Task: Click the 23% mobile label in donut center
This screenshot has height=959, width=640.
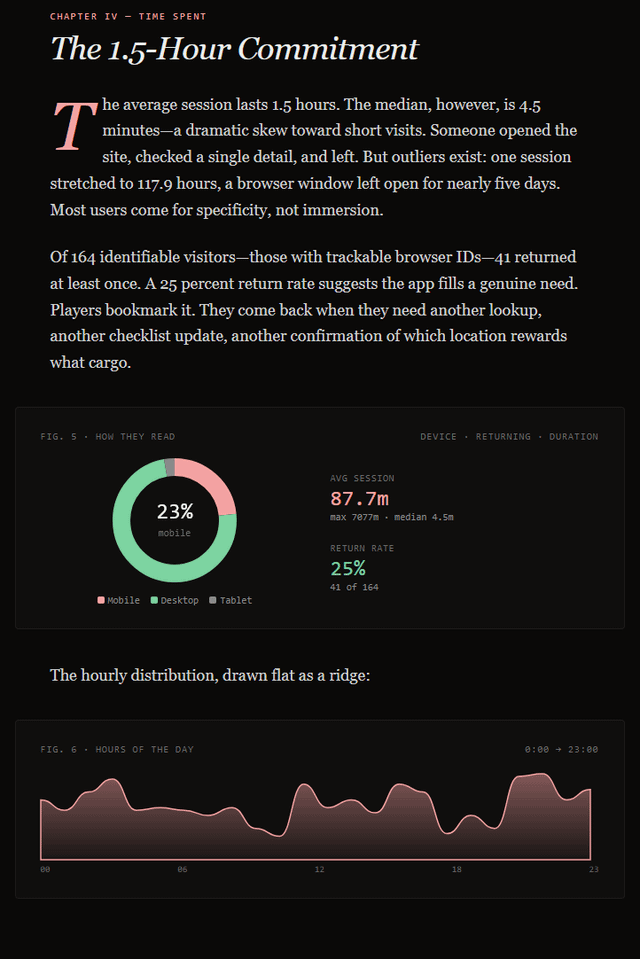Action: point(174,512)
